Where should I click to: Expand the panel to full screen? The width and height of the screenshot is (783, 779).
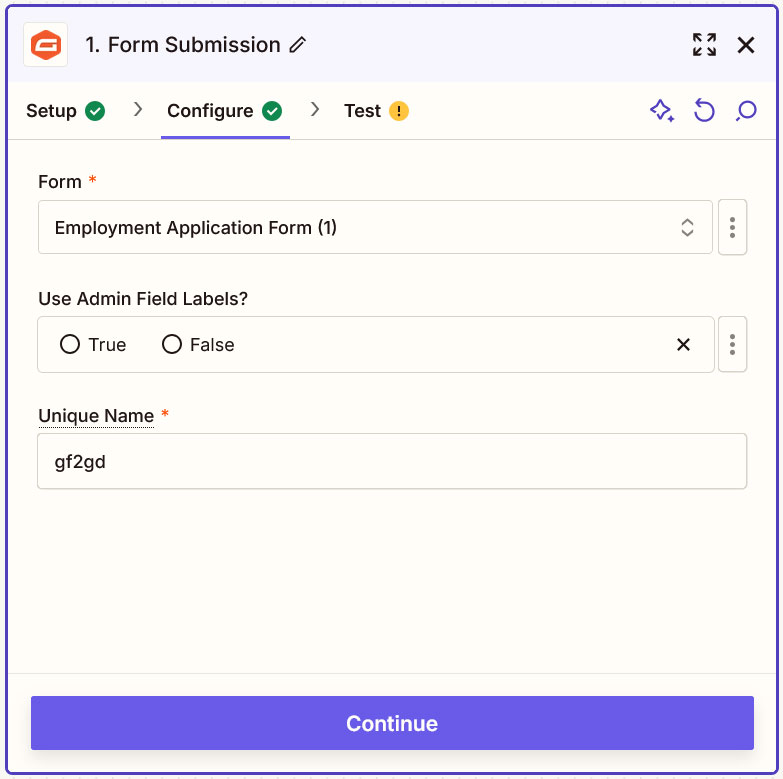point(704,45)
